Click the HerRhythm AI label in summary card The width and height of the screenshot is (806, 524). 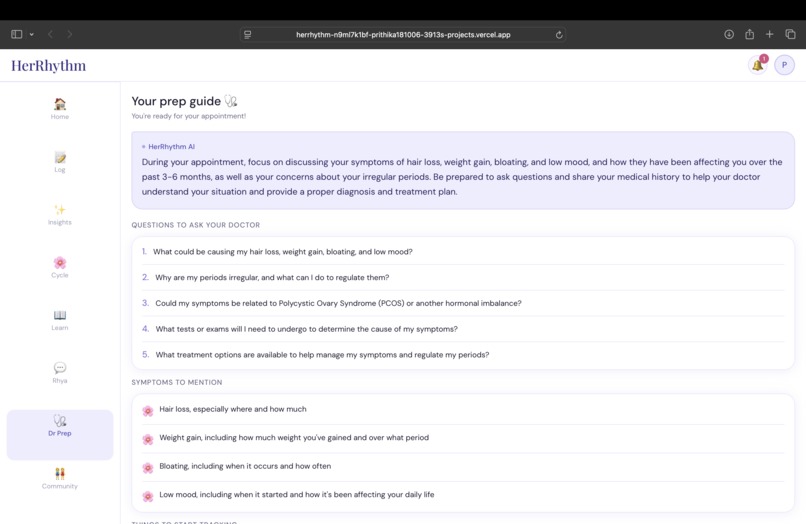coord(171,147)
